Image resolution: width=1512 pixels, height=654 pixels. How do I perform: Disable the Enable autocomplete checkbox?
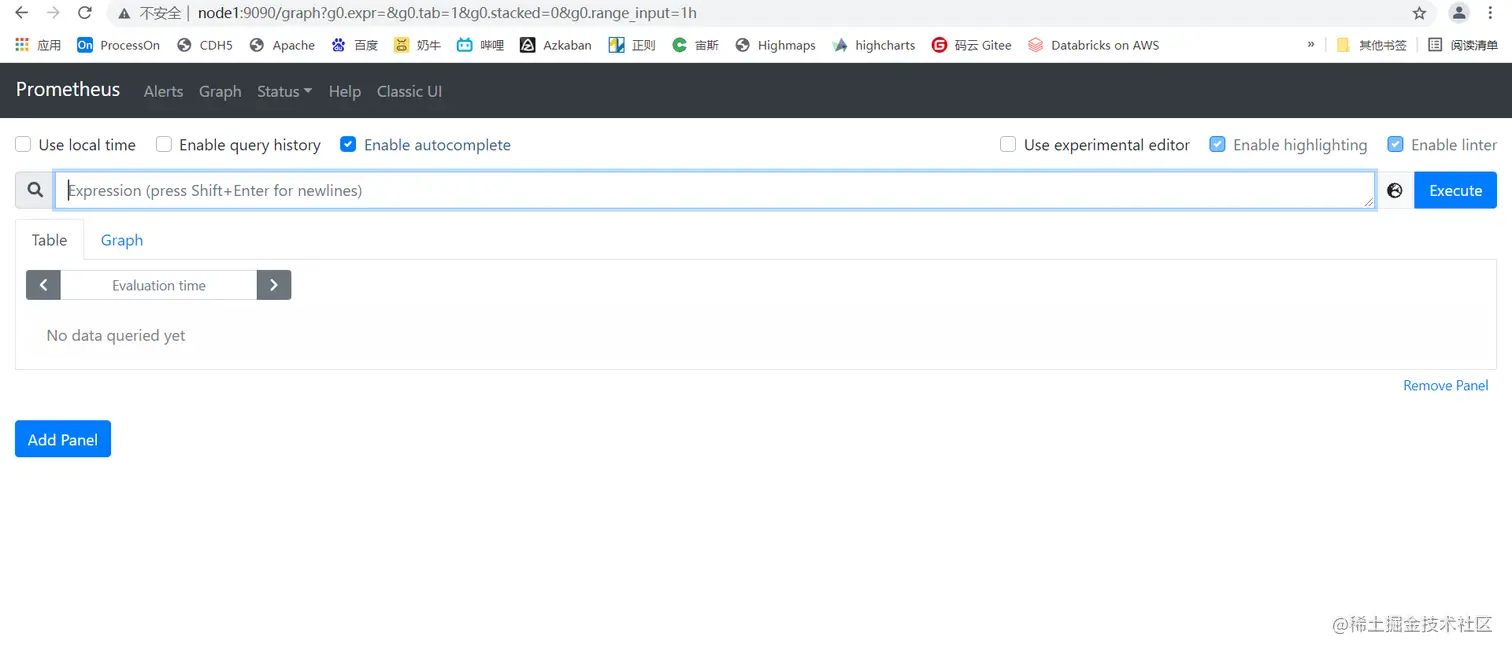(348, 145)
